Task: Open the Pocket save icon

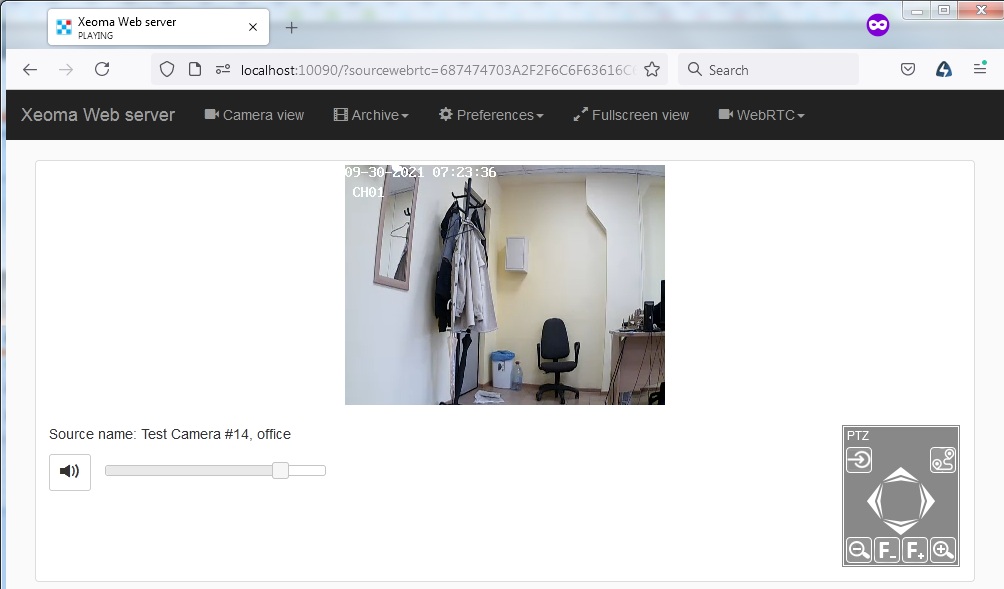Action: (x=908, y=69)
